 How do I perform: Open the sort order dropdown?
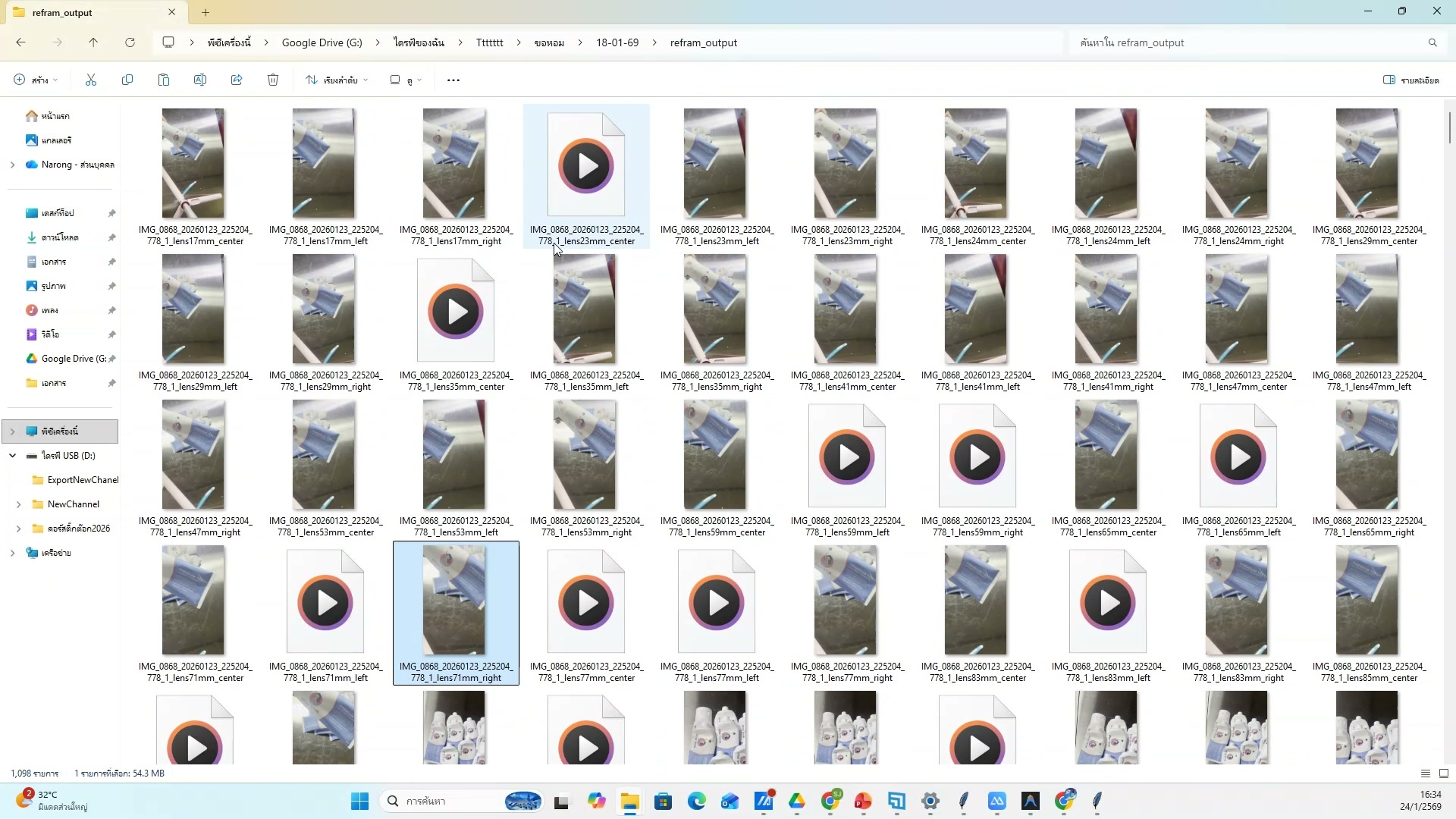click(x=337, y=80)
